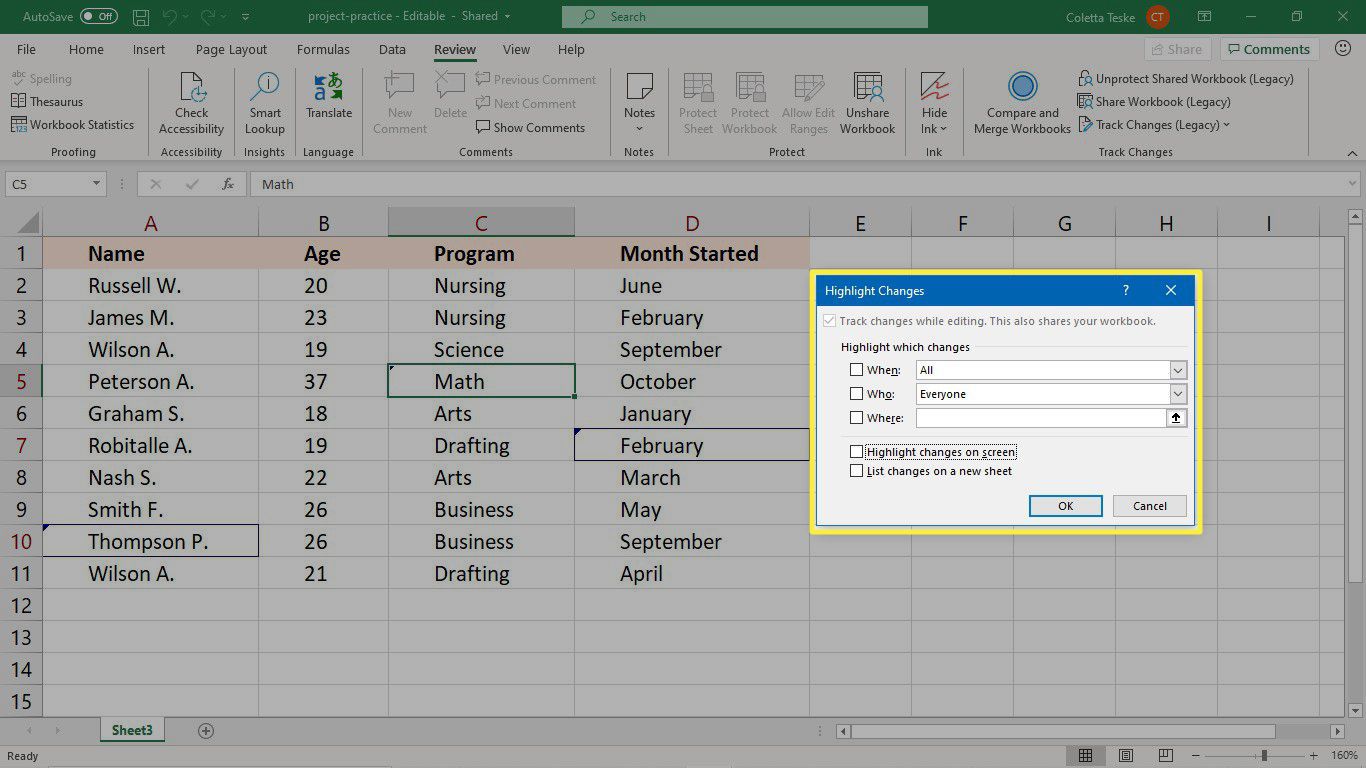
Task: Click the user avatar CT
Action: tap(1158, 17)
